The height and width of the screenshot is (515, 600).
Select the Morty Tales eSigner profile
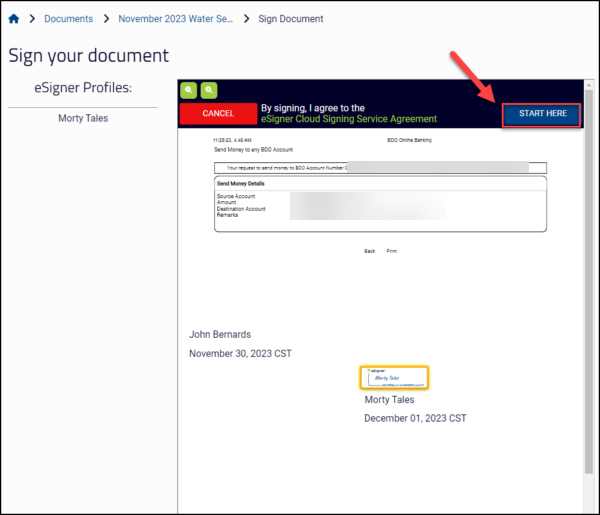84,119
